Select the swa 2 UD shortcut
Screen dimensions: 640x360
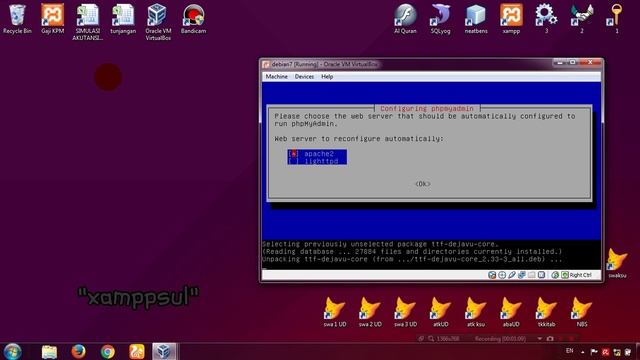[x=370, y=312]
